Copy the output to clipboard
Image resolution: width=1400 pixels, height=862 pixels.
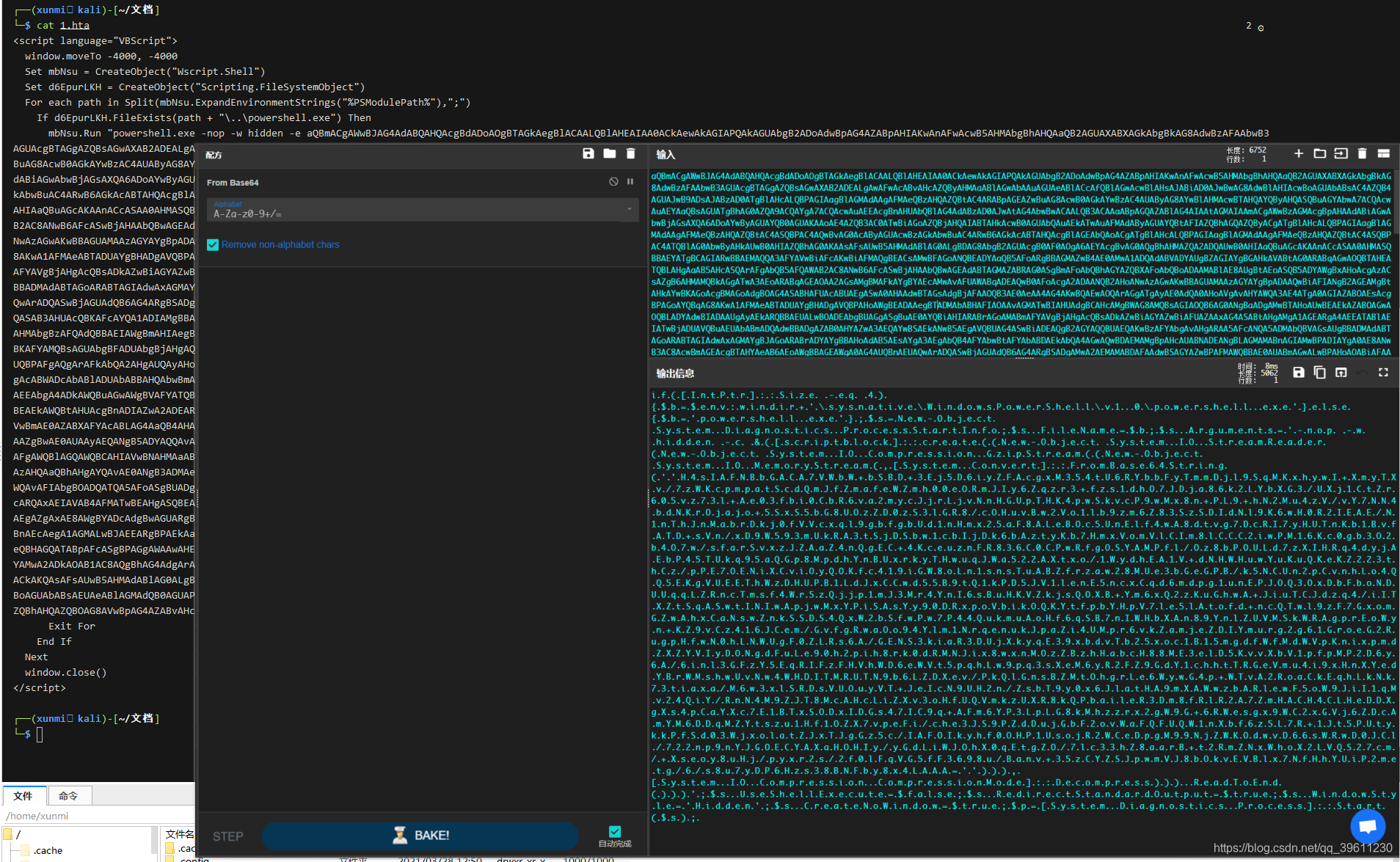(x=1319, y=373)
